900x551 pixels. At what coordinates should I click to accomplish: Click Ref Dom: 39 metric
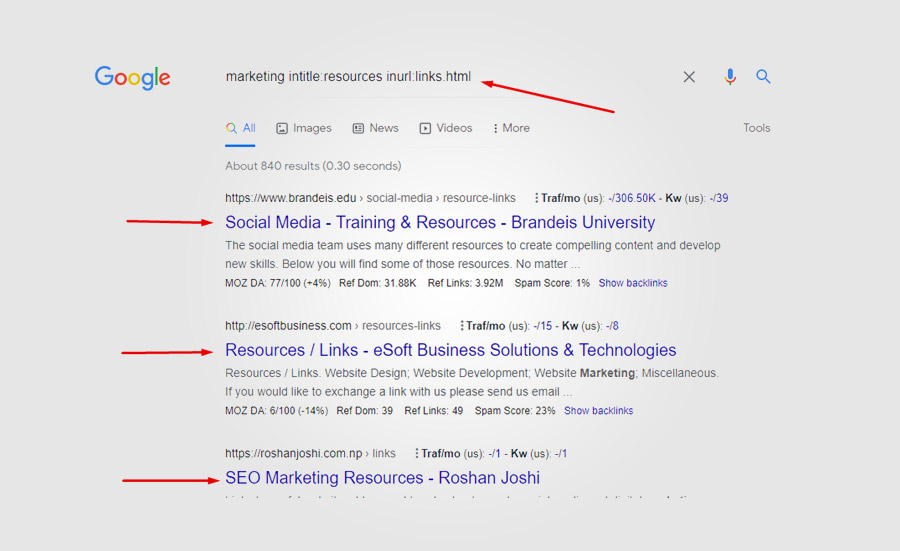[364, 411]
